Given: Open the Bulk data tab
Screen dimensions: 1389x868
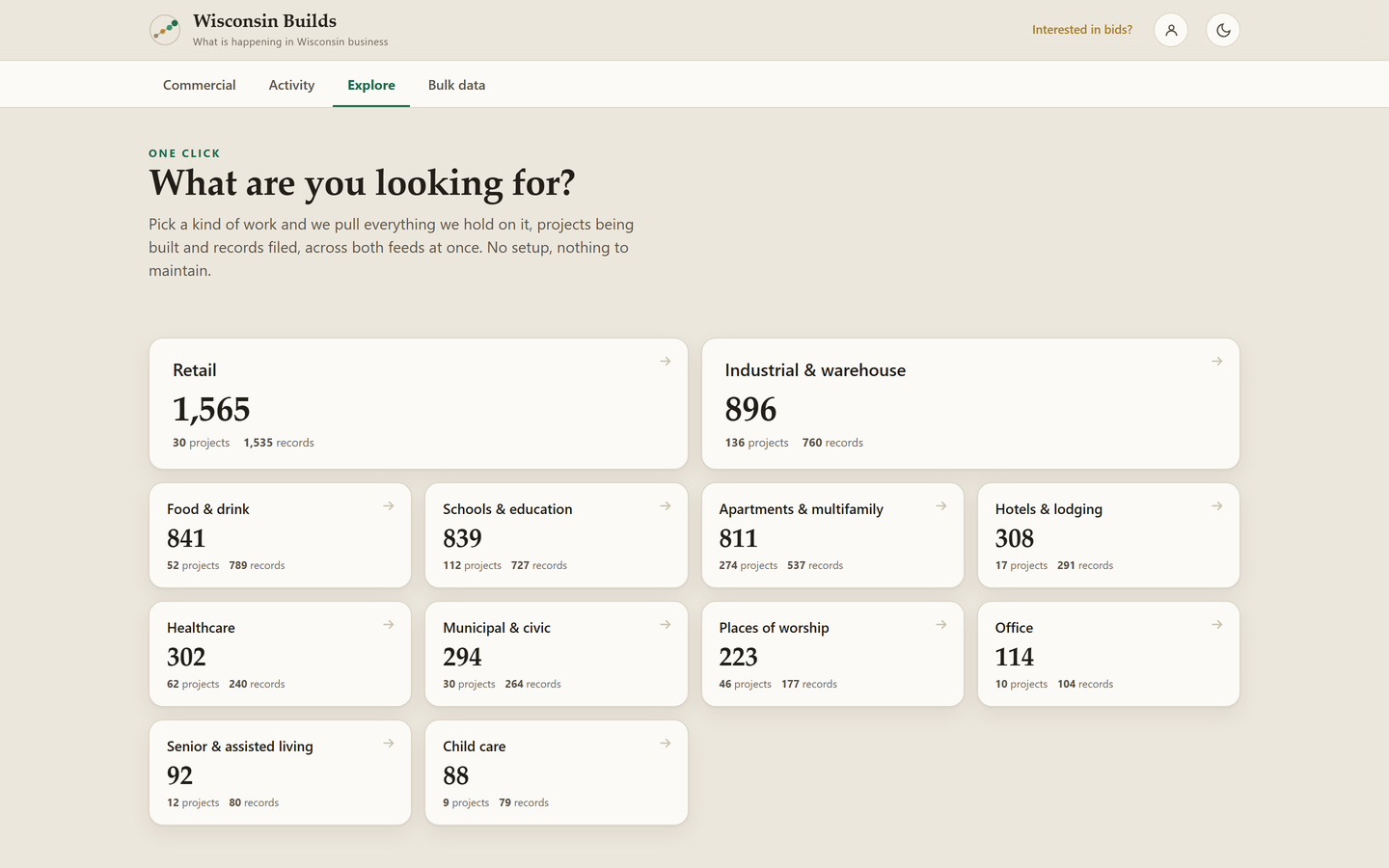Looking at the screenshot, I should pos(457,85).
